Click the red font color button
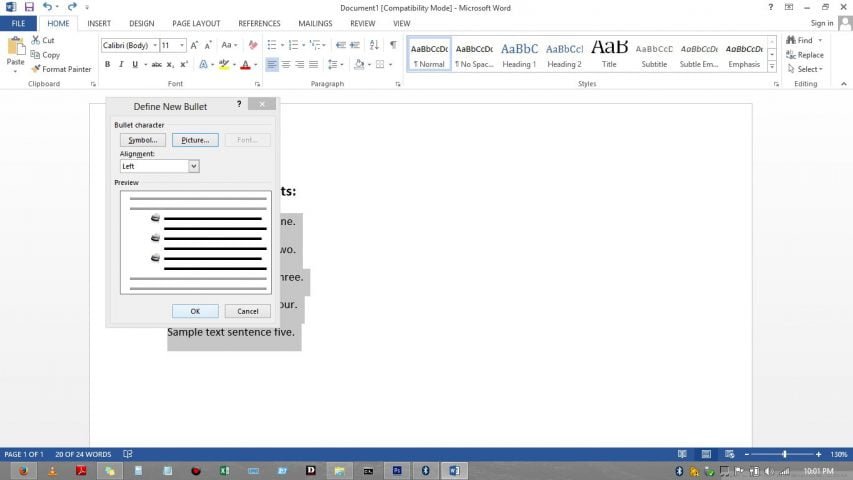This screenshot has width=853, height=480. coord(245,64)
